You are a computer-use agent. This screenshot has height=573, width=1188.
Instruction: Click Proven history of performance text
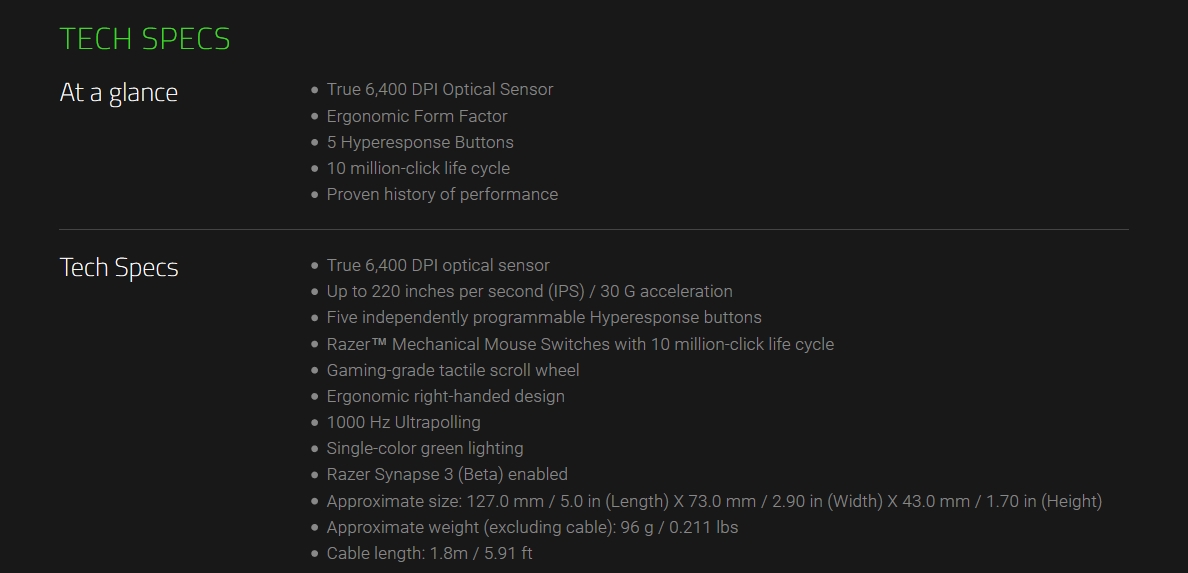pyautogui.click(x=442, y=194)
